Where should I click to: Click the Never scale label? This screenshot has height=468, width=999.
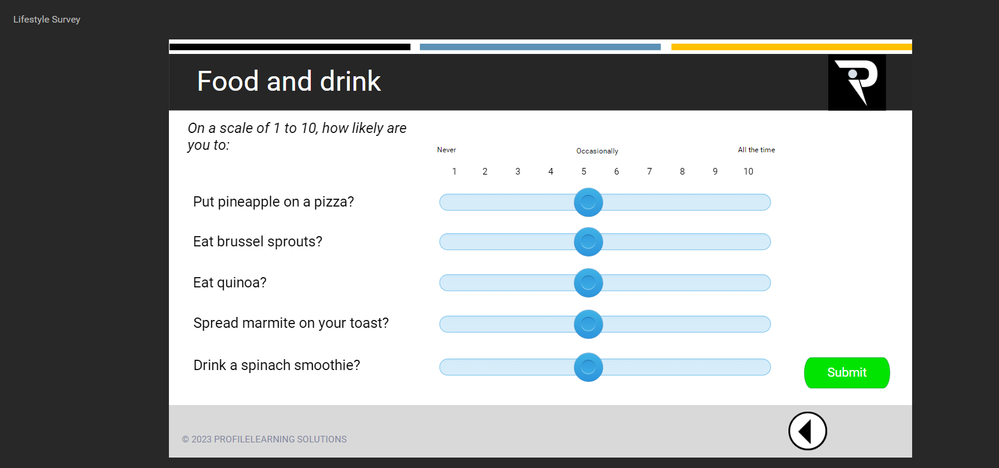446,150
